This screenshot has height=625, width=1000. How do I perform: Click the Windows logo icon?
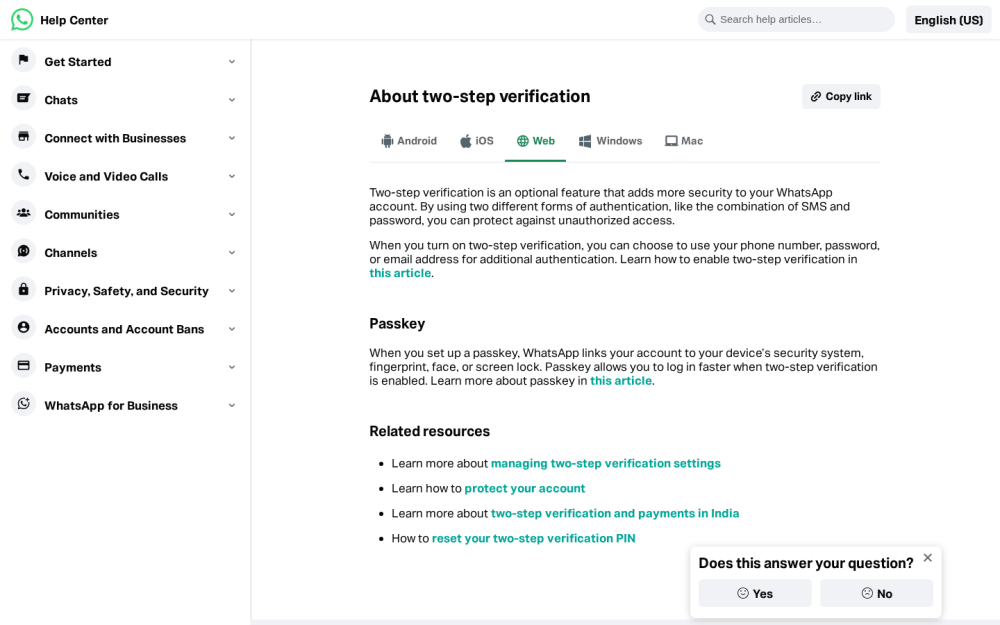[585, 141]
